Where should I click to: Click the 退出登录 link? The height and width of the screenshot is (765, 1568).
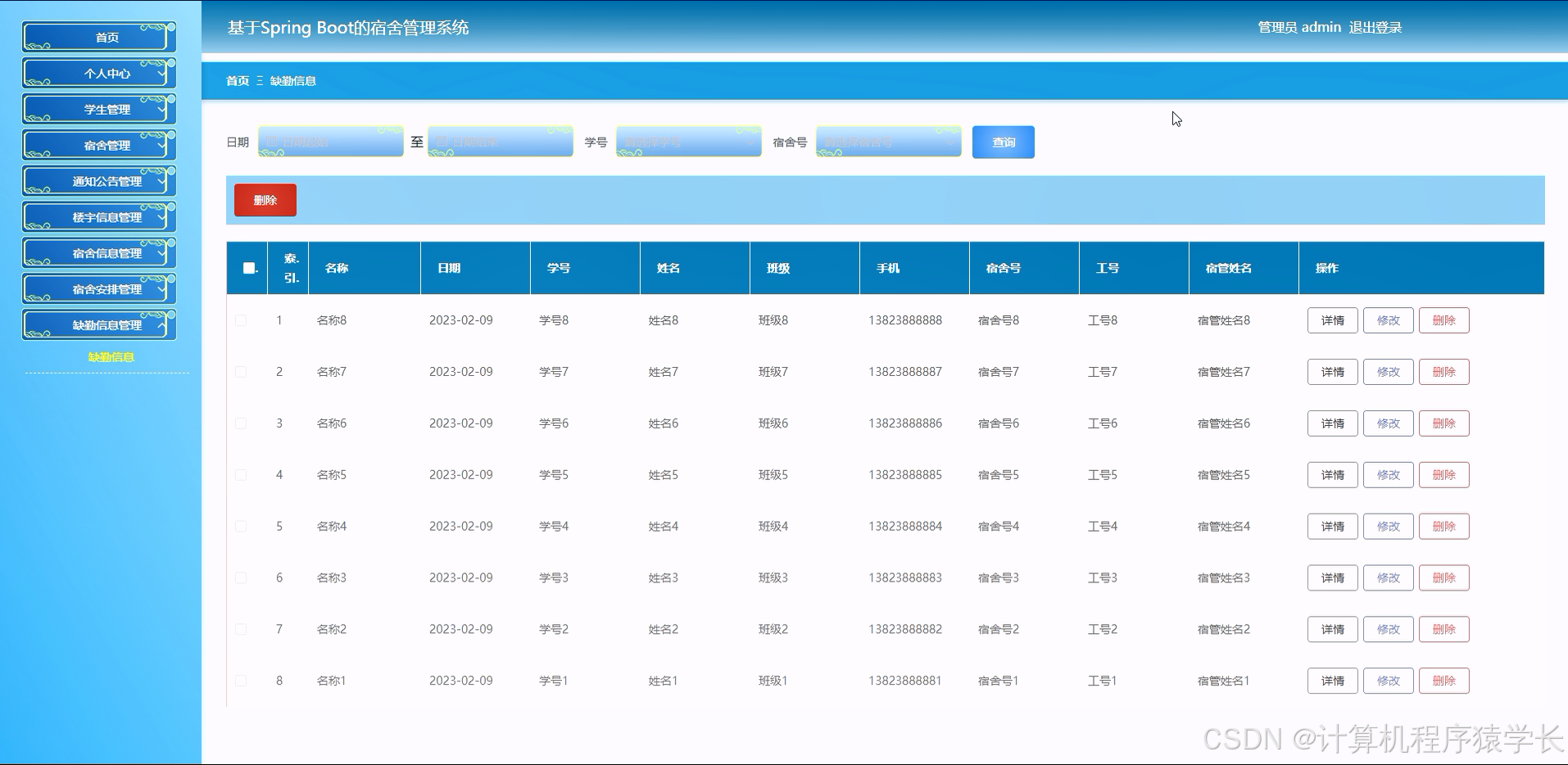coord(1375,27)
